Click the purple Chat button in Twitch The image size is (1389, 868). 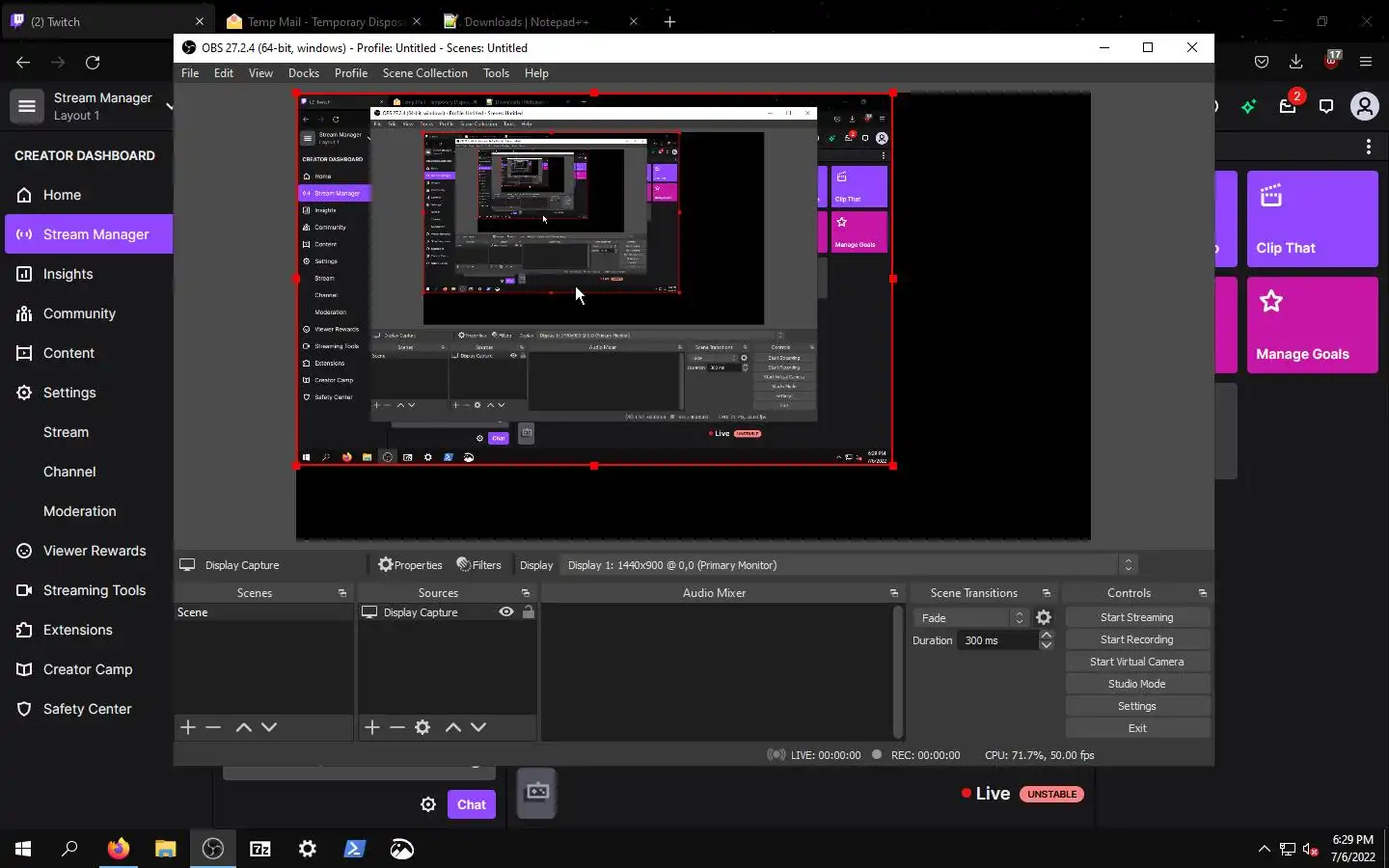coord(472,804)
